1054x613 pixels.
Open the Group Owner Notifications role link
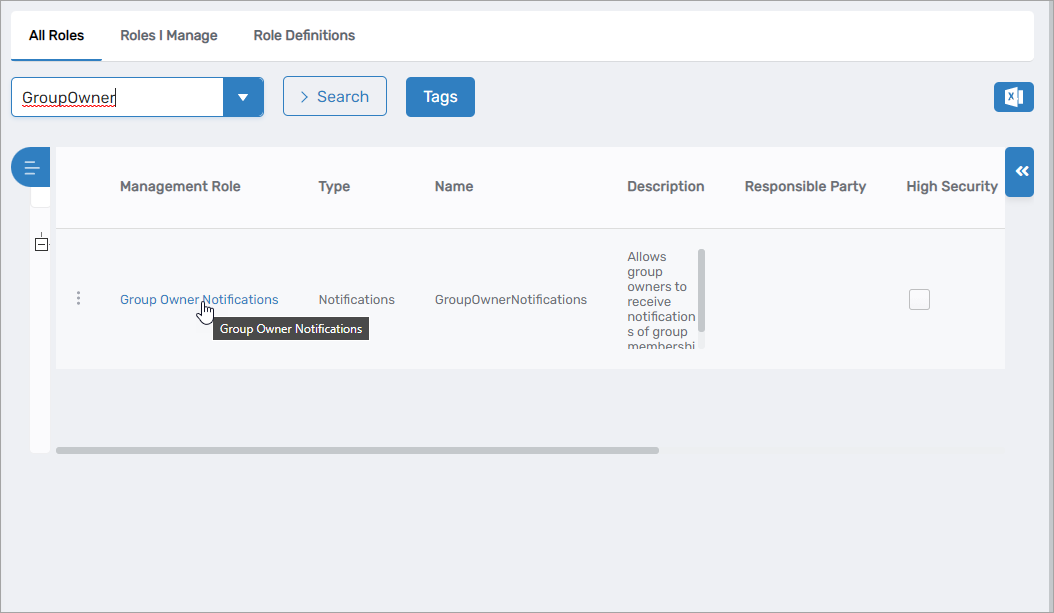coord(199,299)
